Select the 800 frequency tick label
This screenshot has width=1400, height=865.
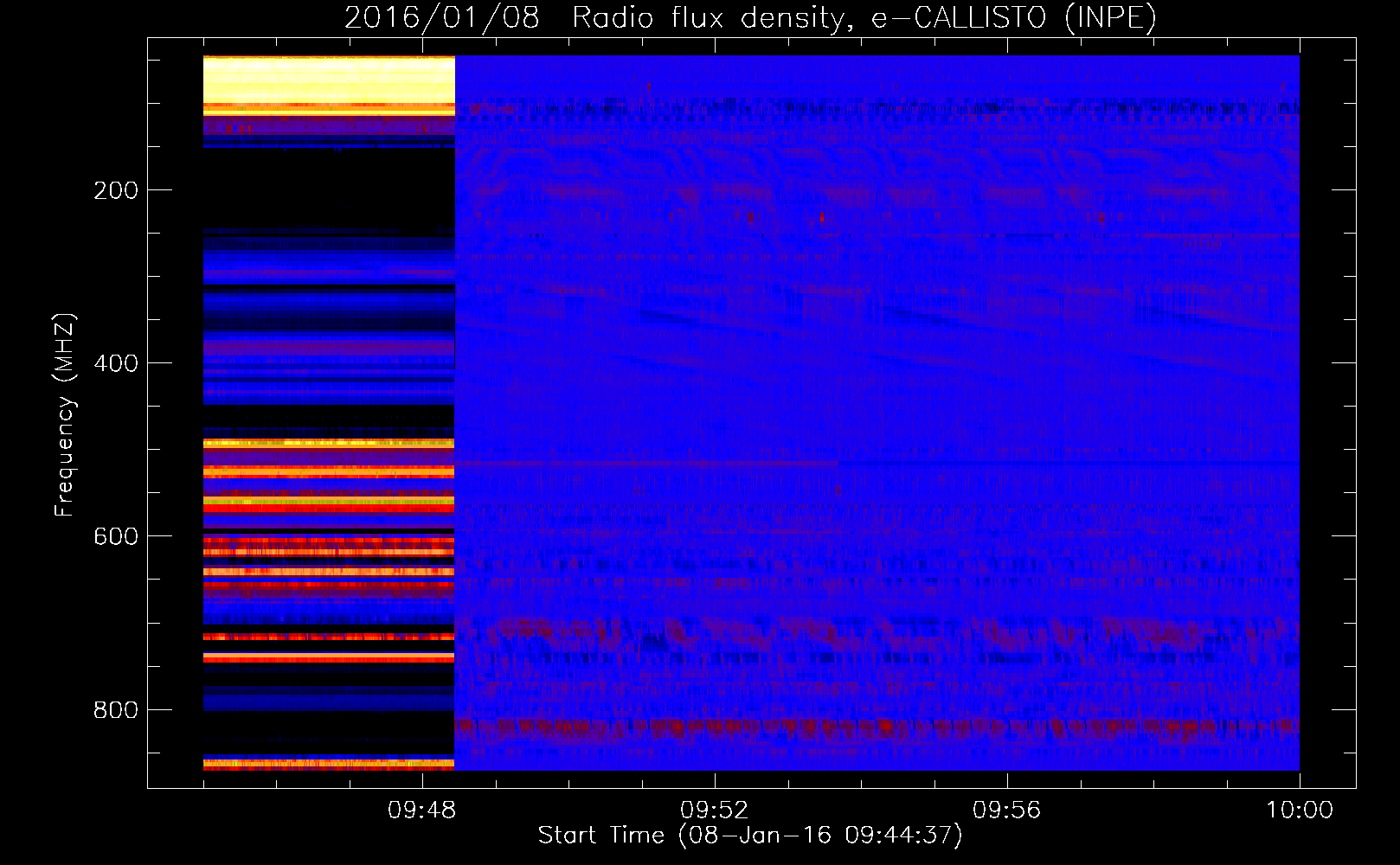pyautogui.click(x=116, y=710)
